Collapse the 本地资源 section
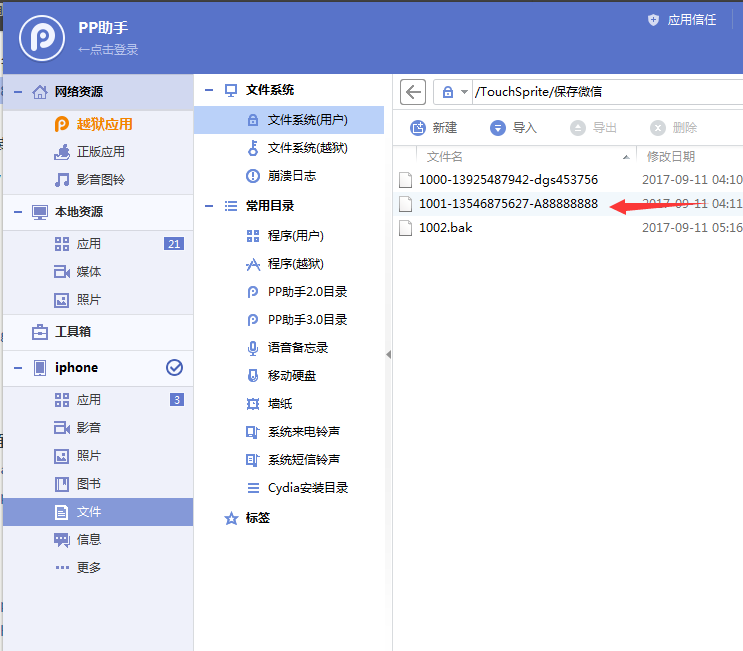The height and width of the screenshot is (651, 743). (17, 212)
